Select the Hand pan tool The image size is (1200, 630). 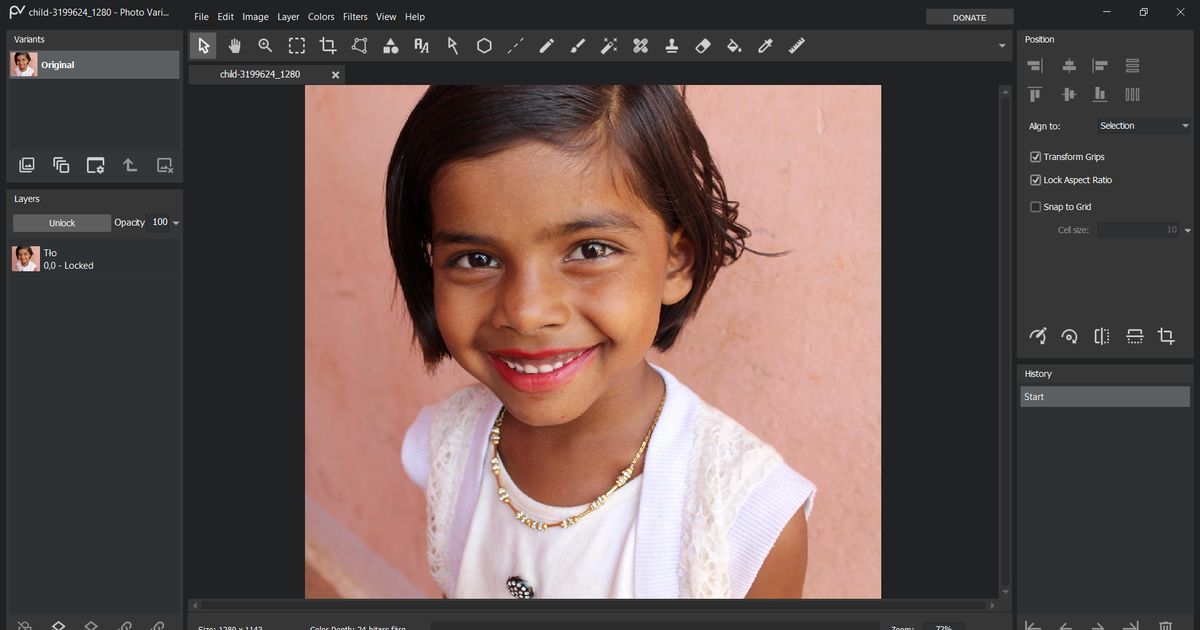pos(235,45)
